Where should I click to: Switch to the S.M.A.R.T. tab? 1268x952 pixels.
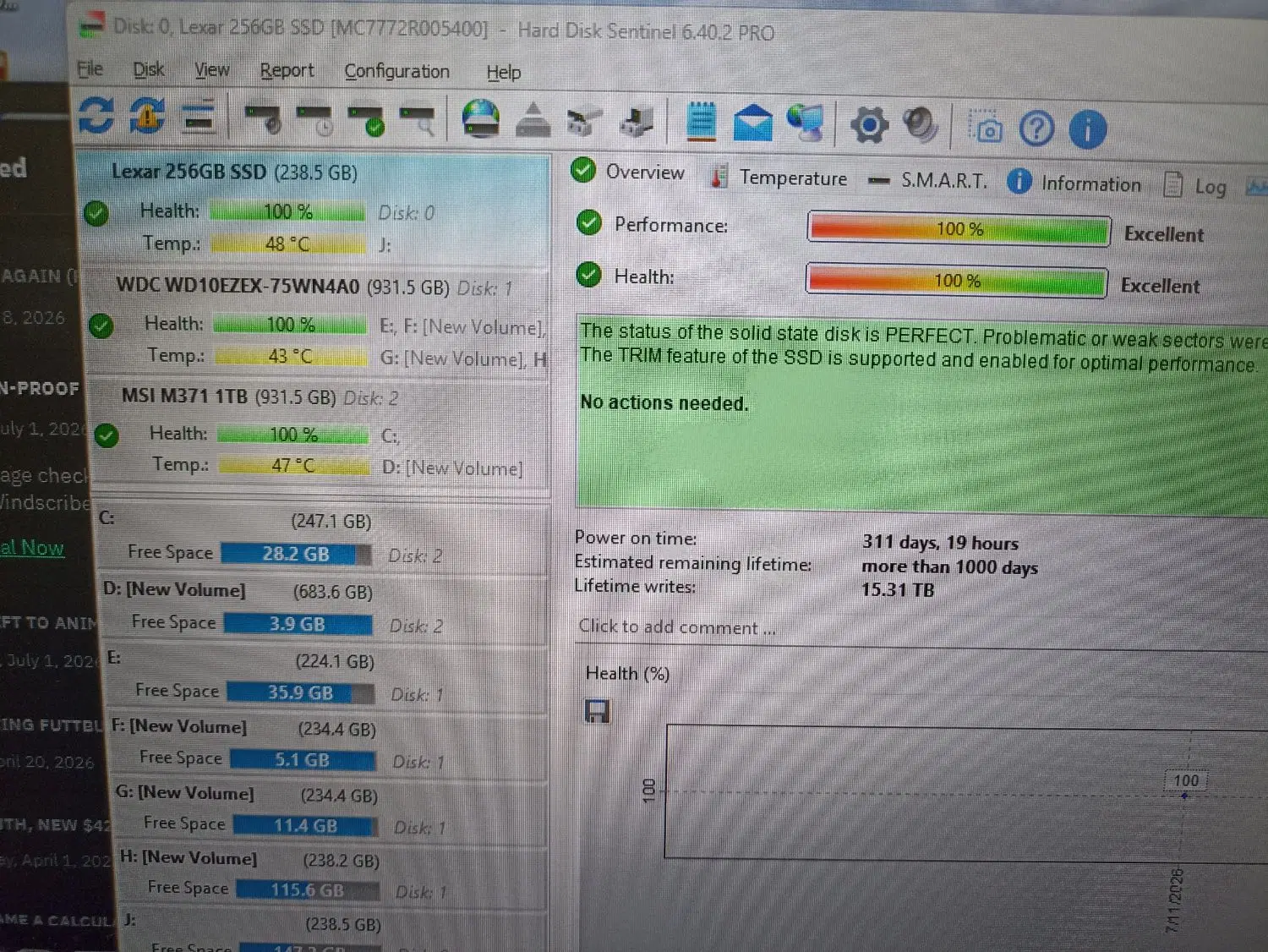pos(928,180)
